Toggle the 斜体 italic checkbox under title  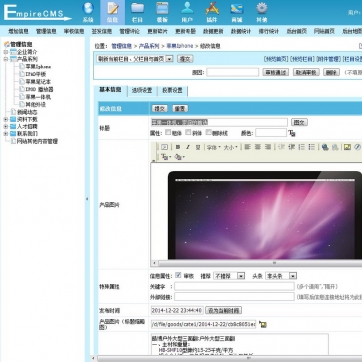(x=188, y=132)
